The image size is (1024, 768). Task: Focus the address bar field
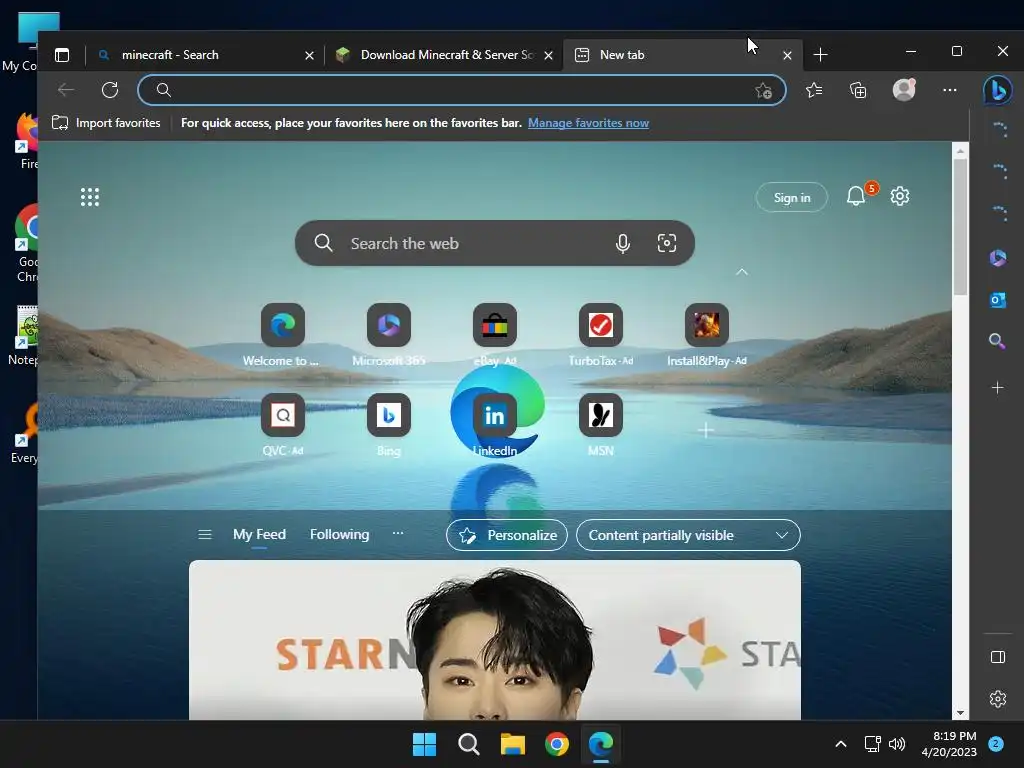point(461,90)
